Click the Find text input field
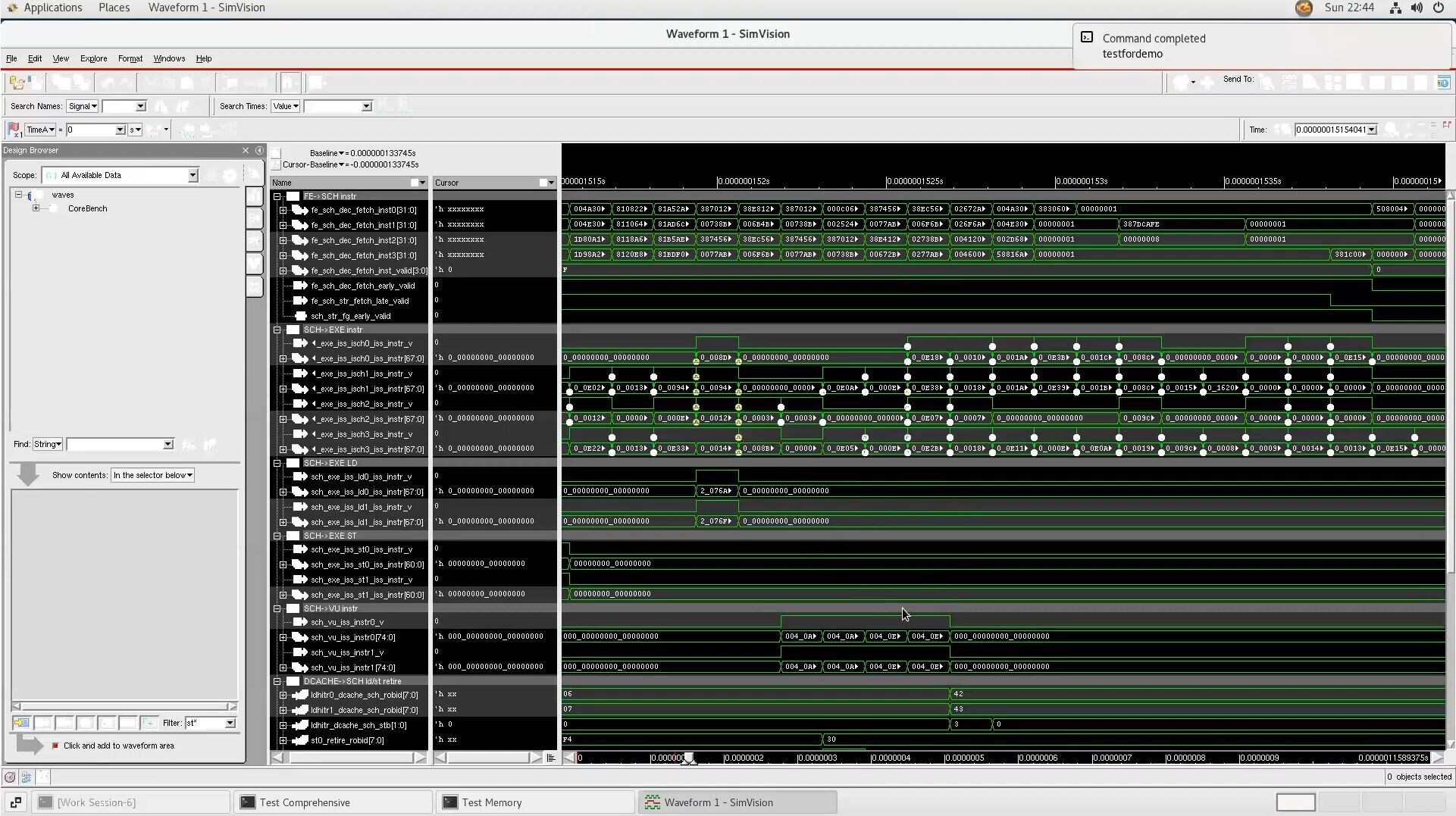This screenshot has height=816, width=1456. (x=115, y=444)
